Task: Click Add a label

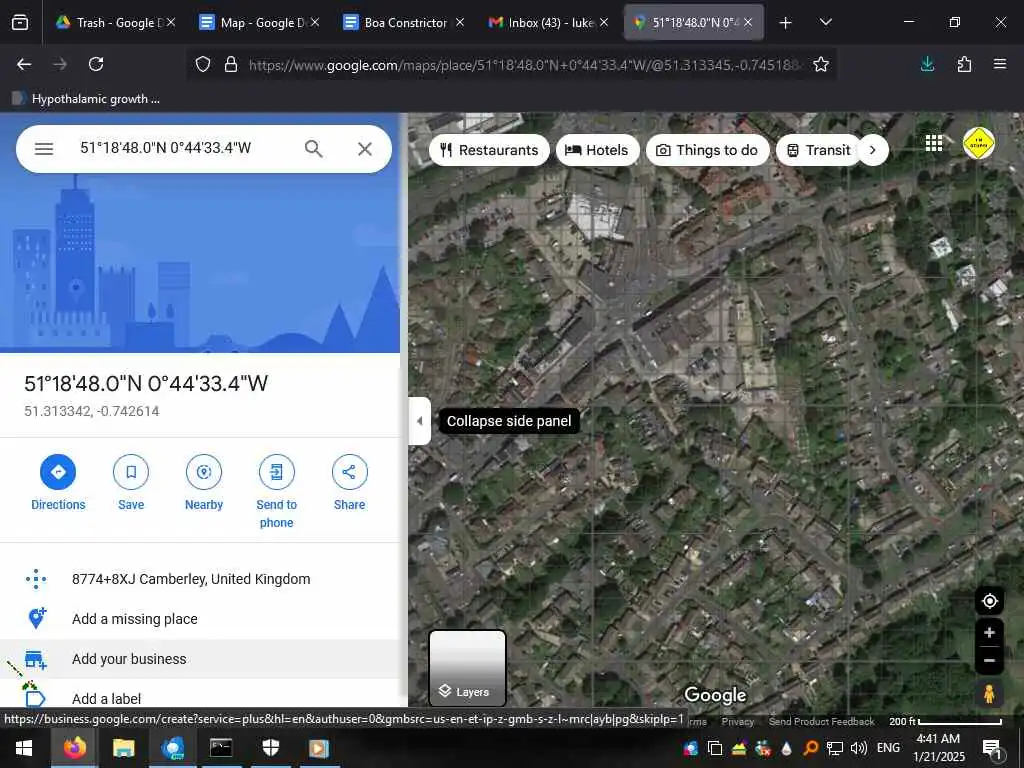Action: coord(200,697)
